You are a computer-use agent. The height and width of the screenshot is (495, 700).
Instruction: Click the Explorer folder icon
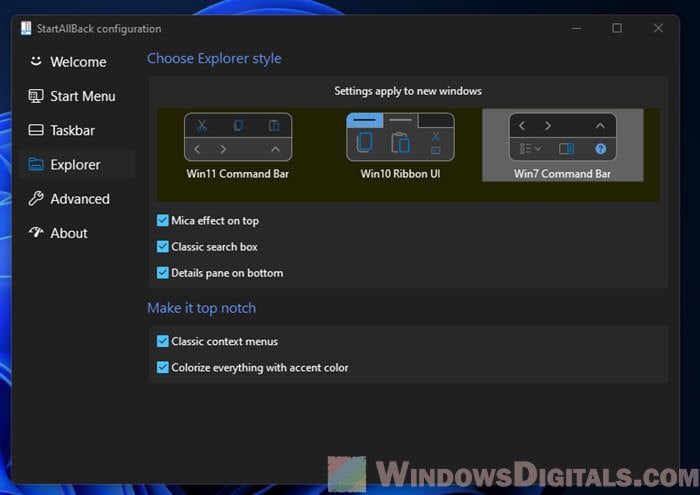coord(36,164)
